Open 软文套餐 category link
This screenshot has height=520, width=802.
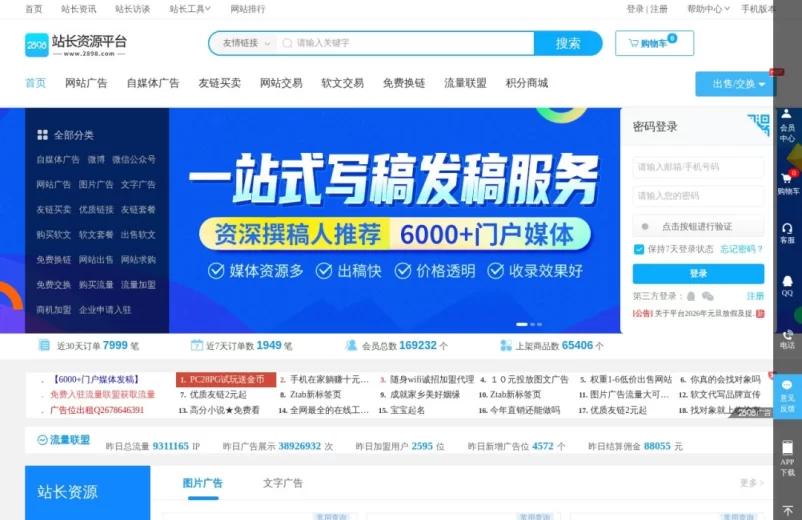(96, 235)
